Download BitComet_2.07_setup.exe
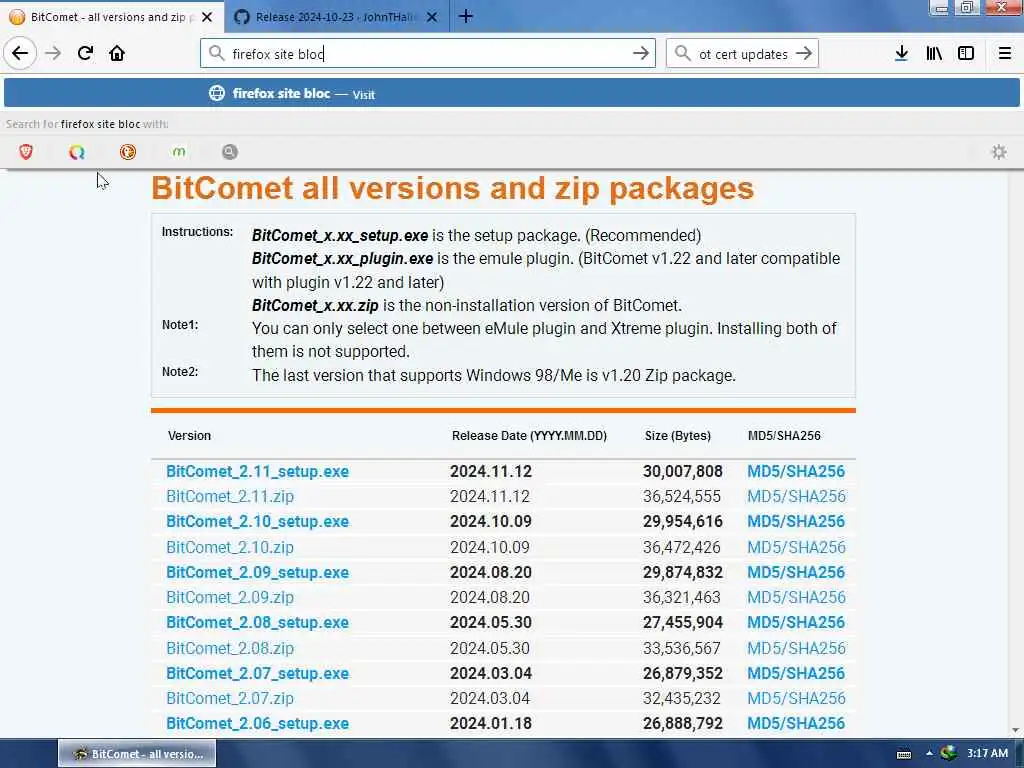Viewport: 1024px width, 768px height. click(257, 673)
